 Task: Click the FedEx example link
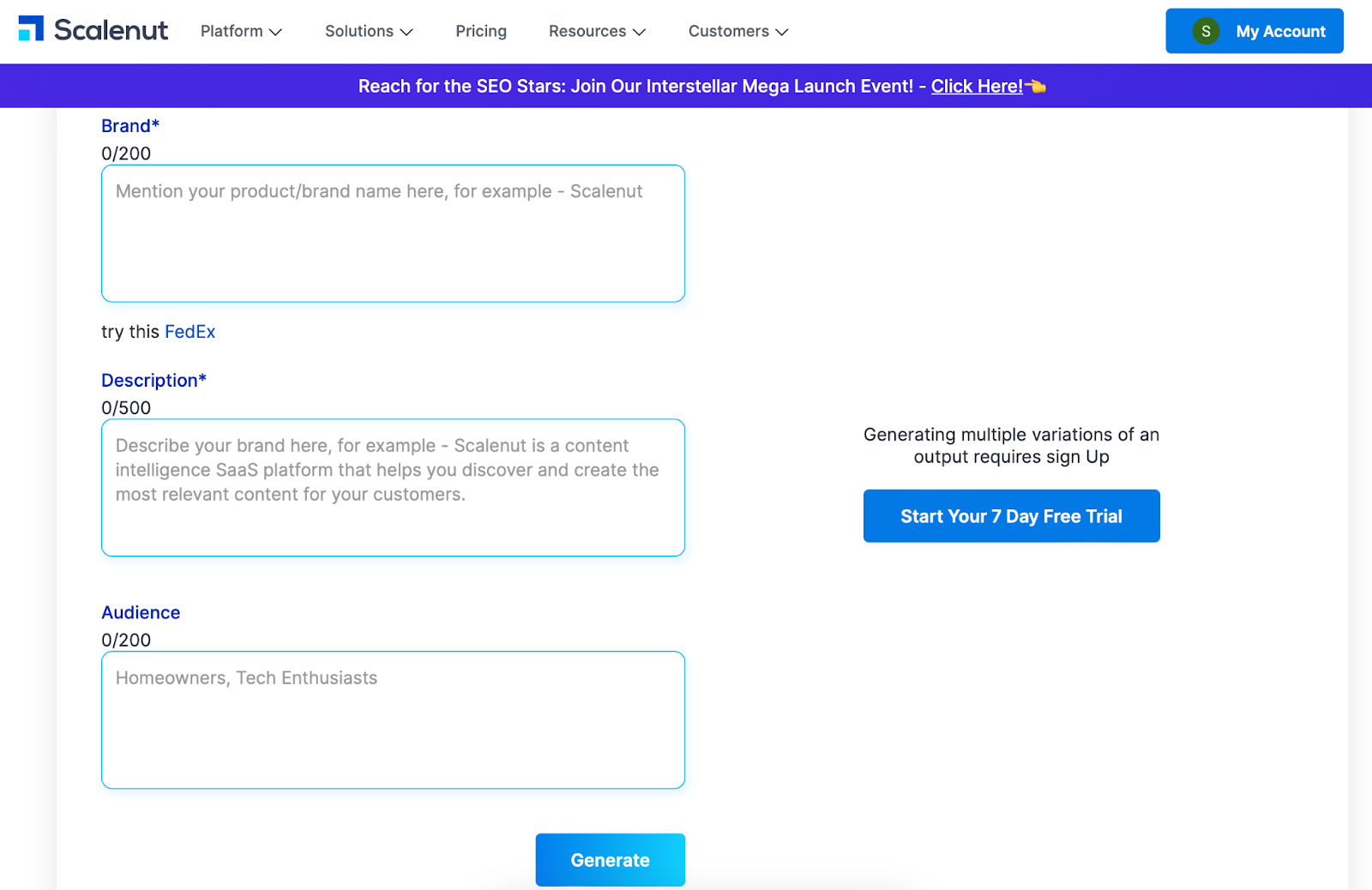coord(190,332)
